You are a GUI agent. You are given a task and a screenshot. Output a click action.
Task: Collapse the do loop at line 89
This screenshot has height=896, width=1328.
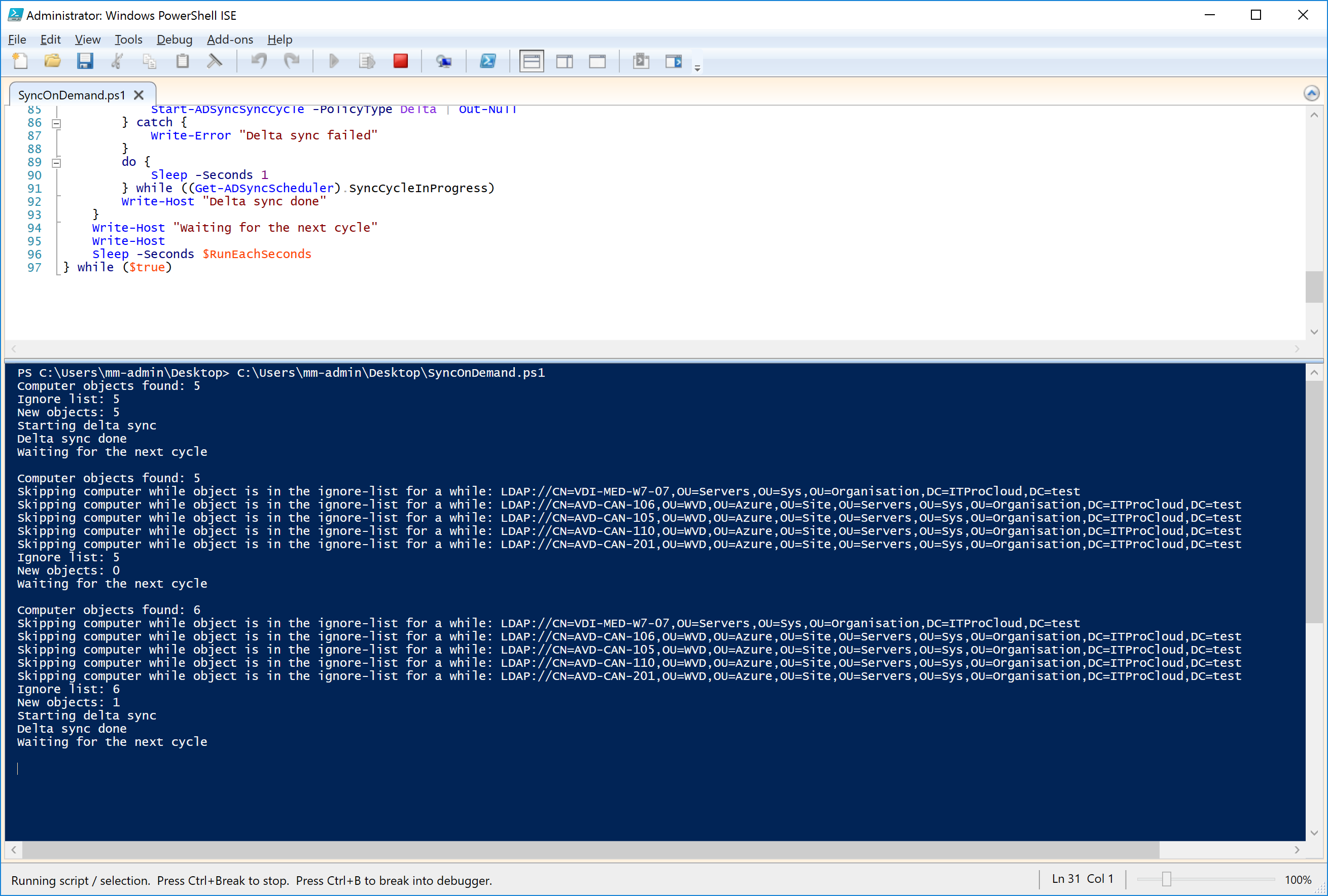pyautogui.click(x=57, y=162)
